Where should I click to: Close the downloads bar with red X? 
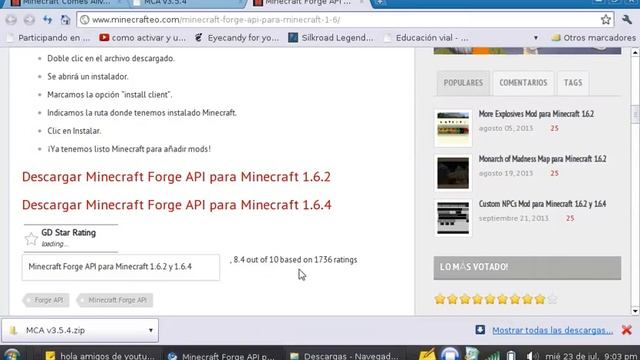coord(627,330)
